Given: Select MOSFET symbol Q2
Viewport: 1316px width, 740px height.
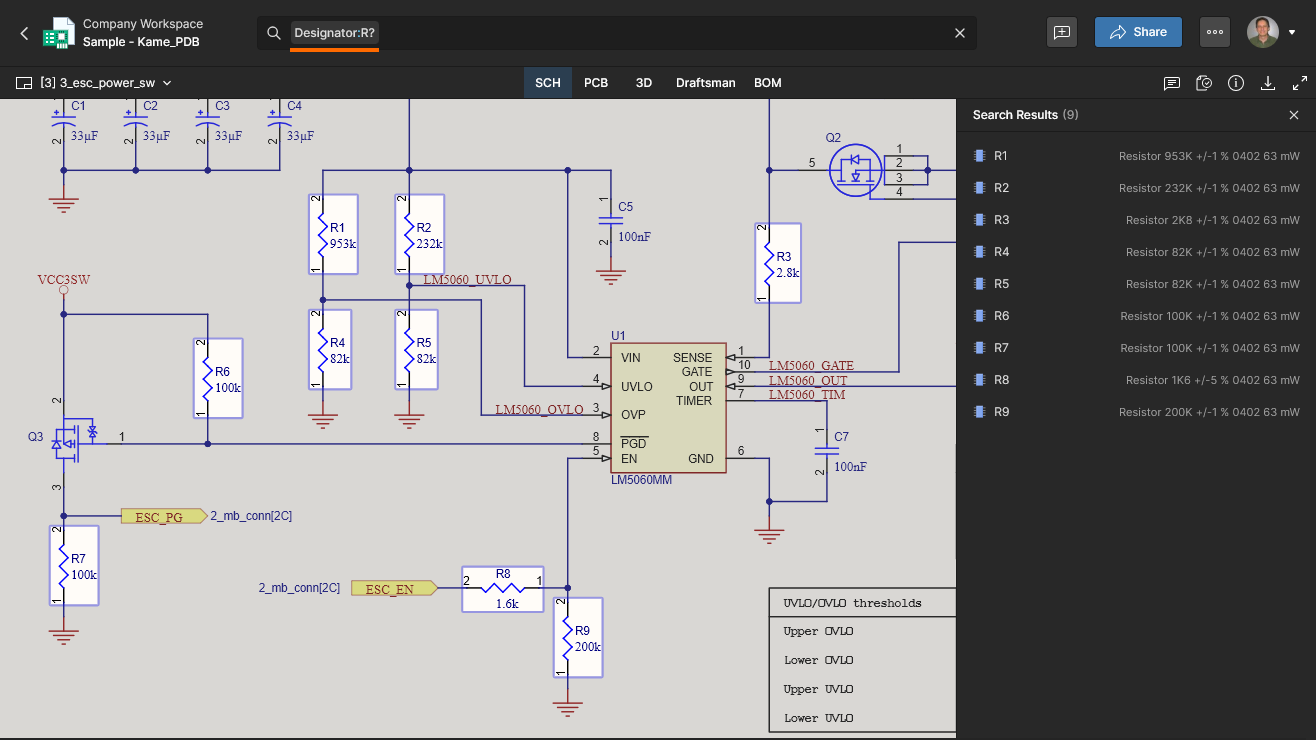Looking at the screenshot, I should (854, 171).
